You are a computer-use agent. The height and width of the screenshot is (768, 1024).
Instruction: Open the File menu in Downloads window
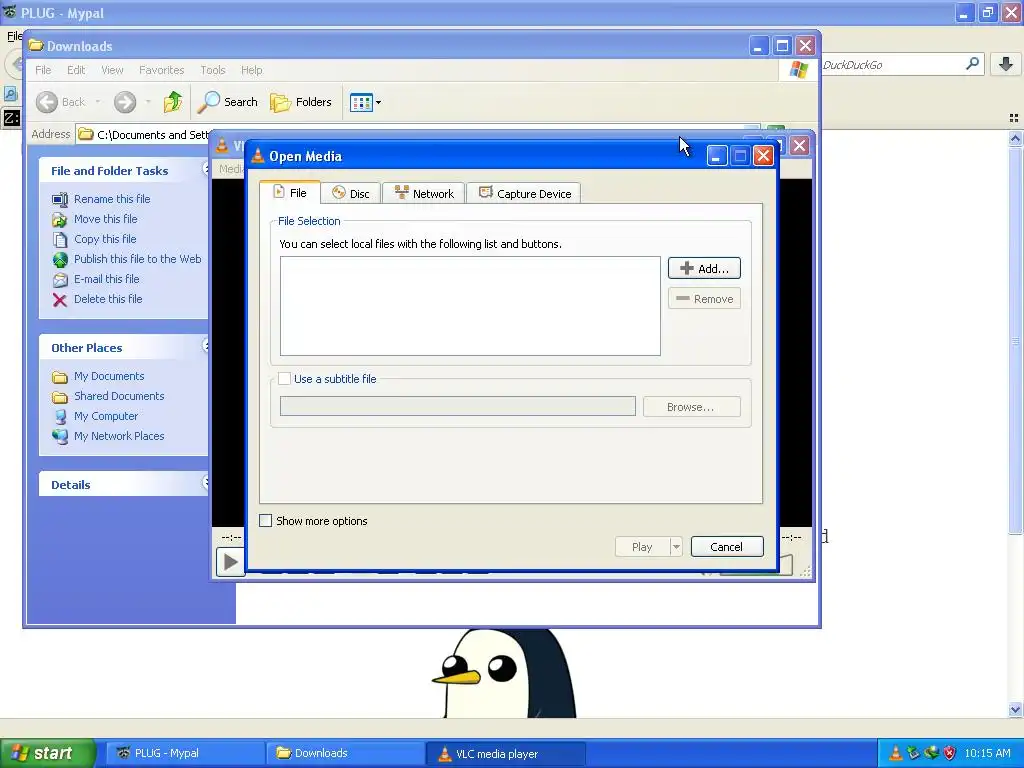[43, 70]
